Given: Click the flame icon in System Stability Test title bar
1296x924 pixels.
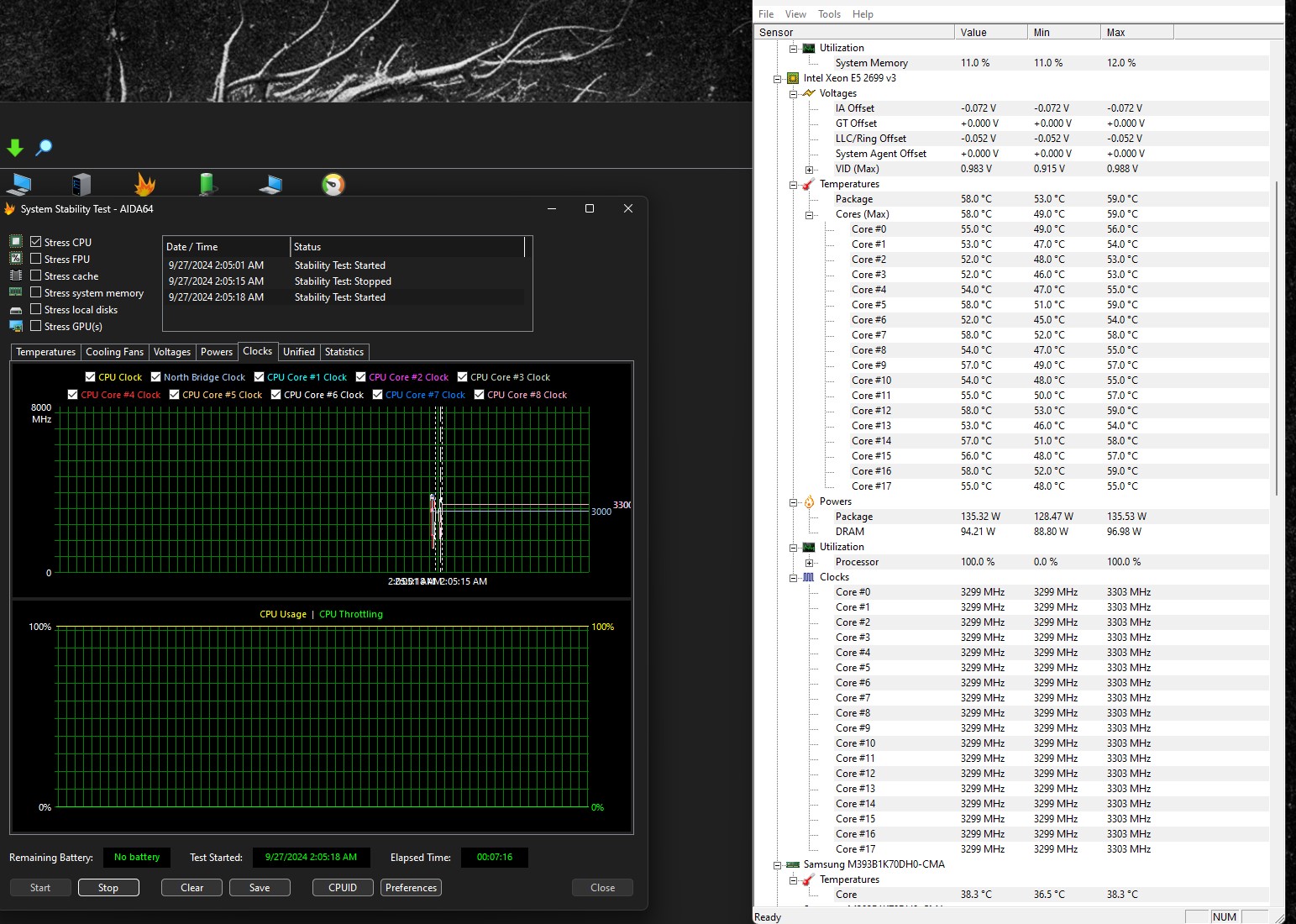Looking at the screenshot, I should click(x=10, y=209).
